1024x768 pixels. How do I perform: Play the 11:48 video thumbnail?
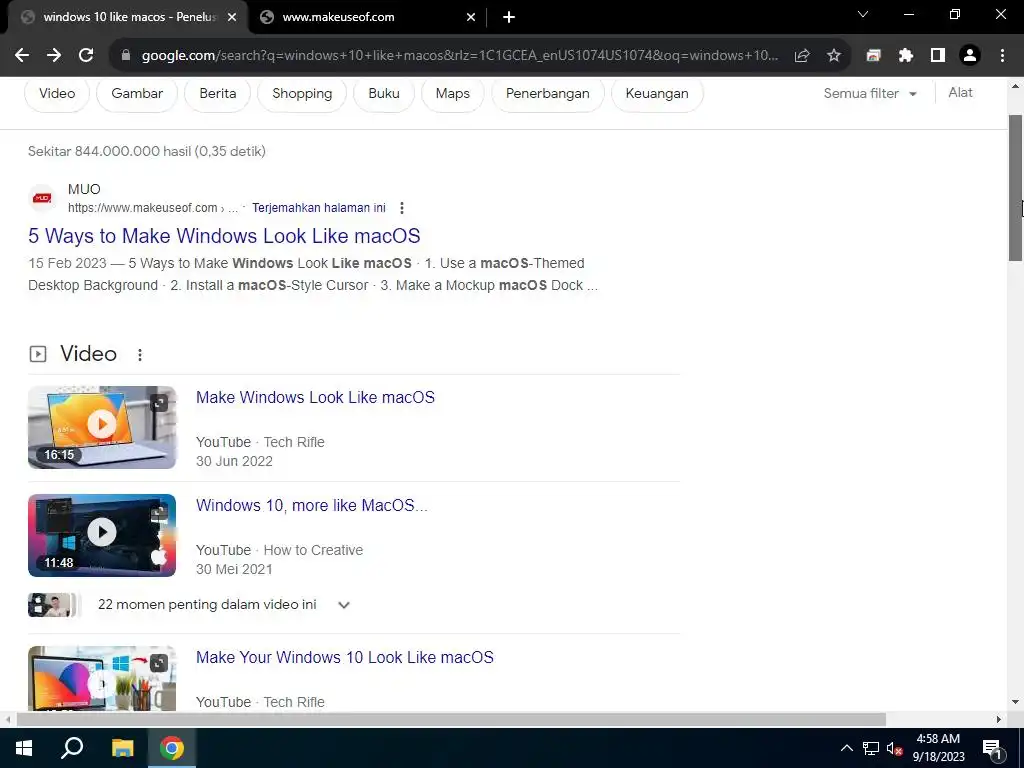point(102,535)
